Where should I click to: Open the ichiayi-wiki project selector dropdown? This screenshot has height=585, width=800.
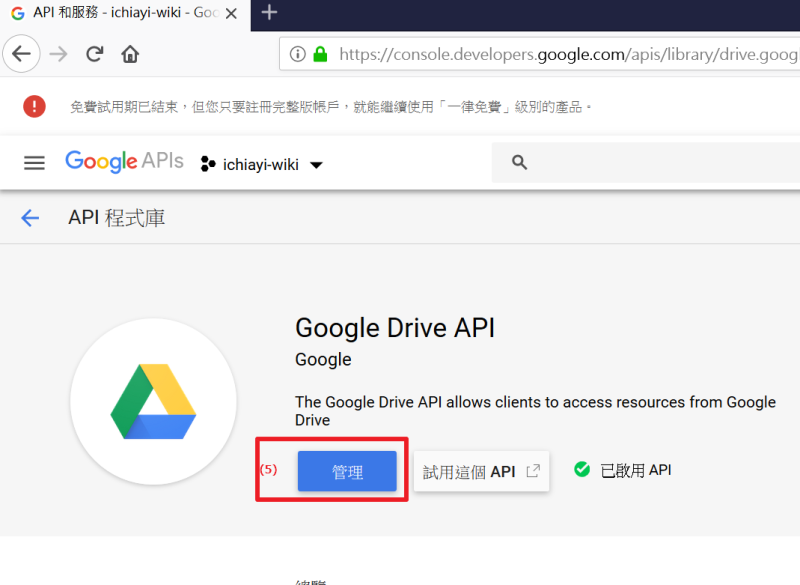pos(261,164)
